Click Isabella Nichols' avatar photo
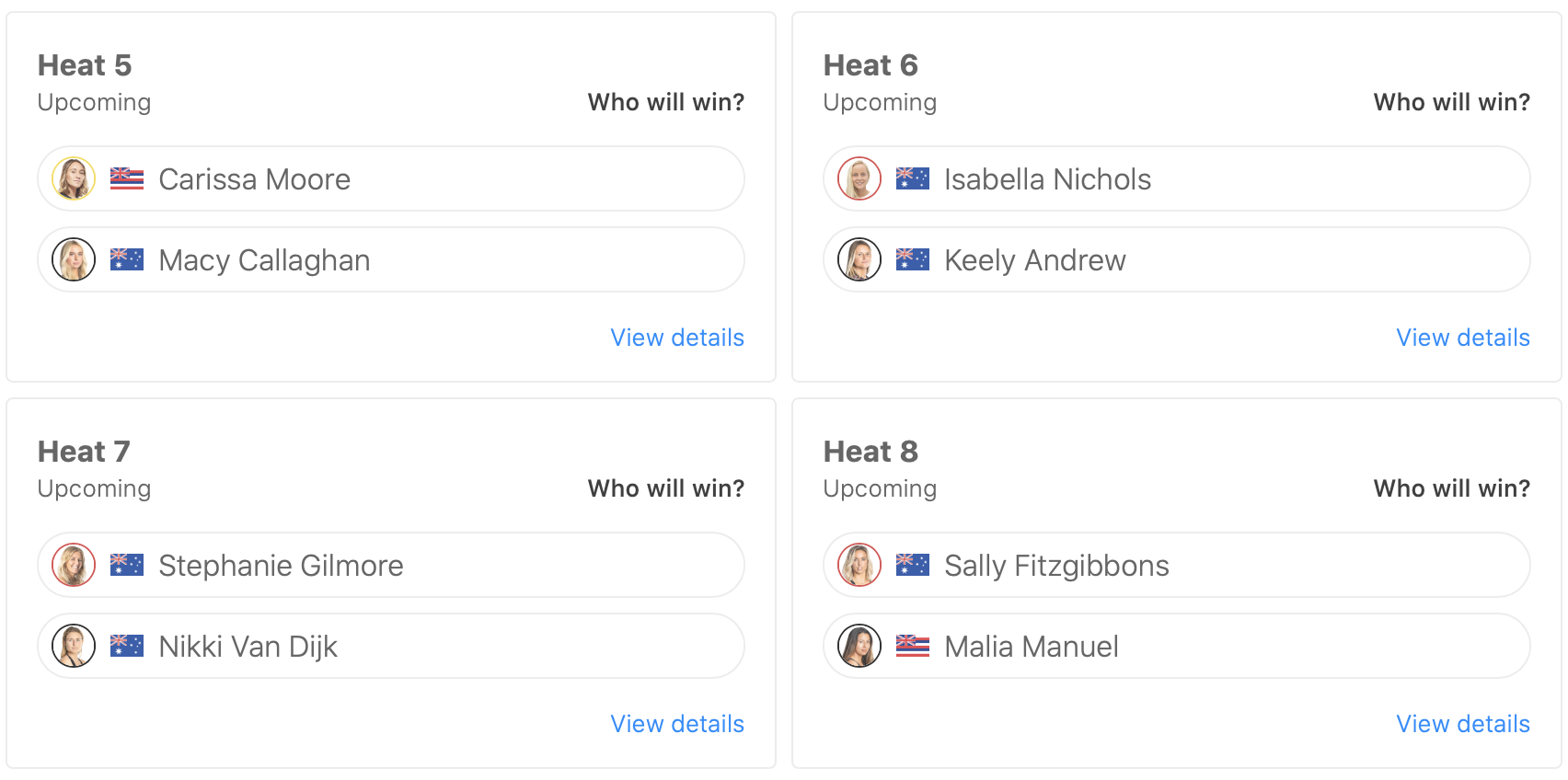1568x780 pixels. point(859,178)
